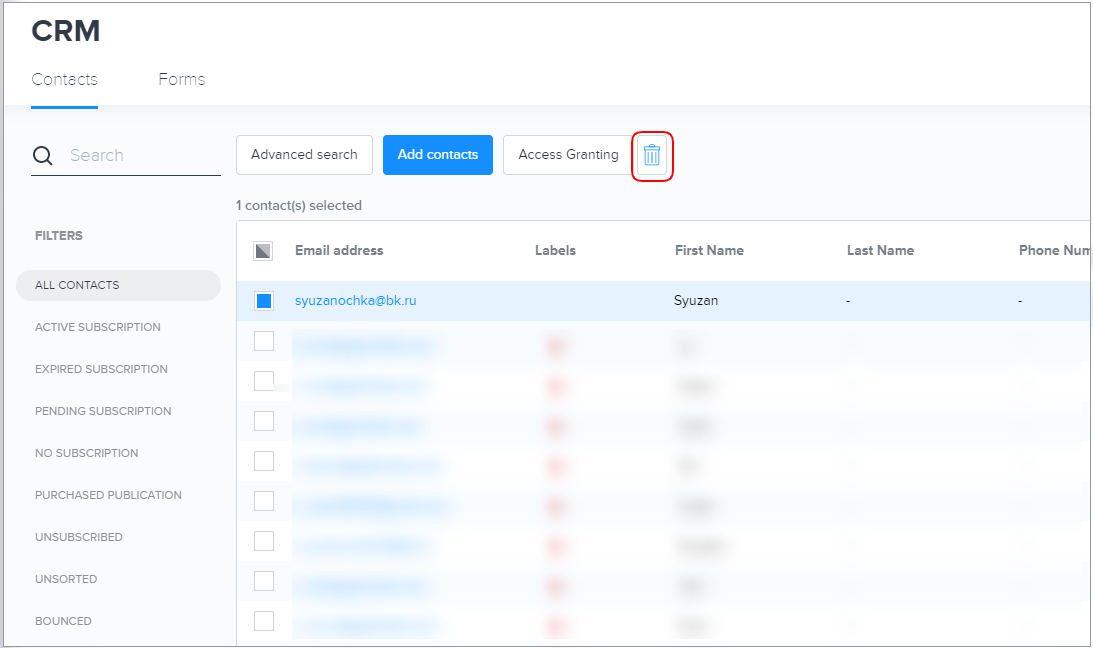Image resolution: width=1093 pixels, height=648 pixels.
Task: Focus the Search input field
Action: 140,156
